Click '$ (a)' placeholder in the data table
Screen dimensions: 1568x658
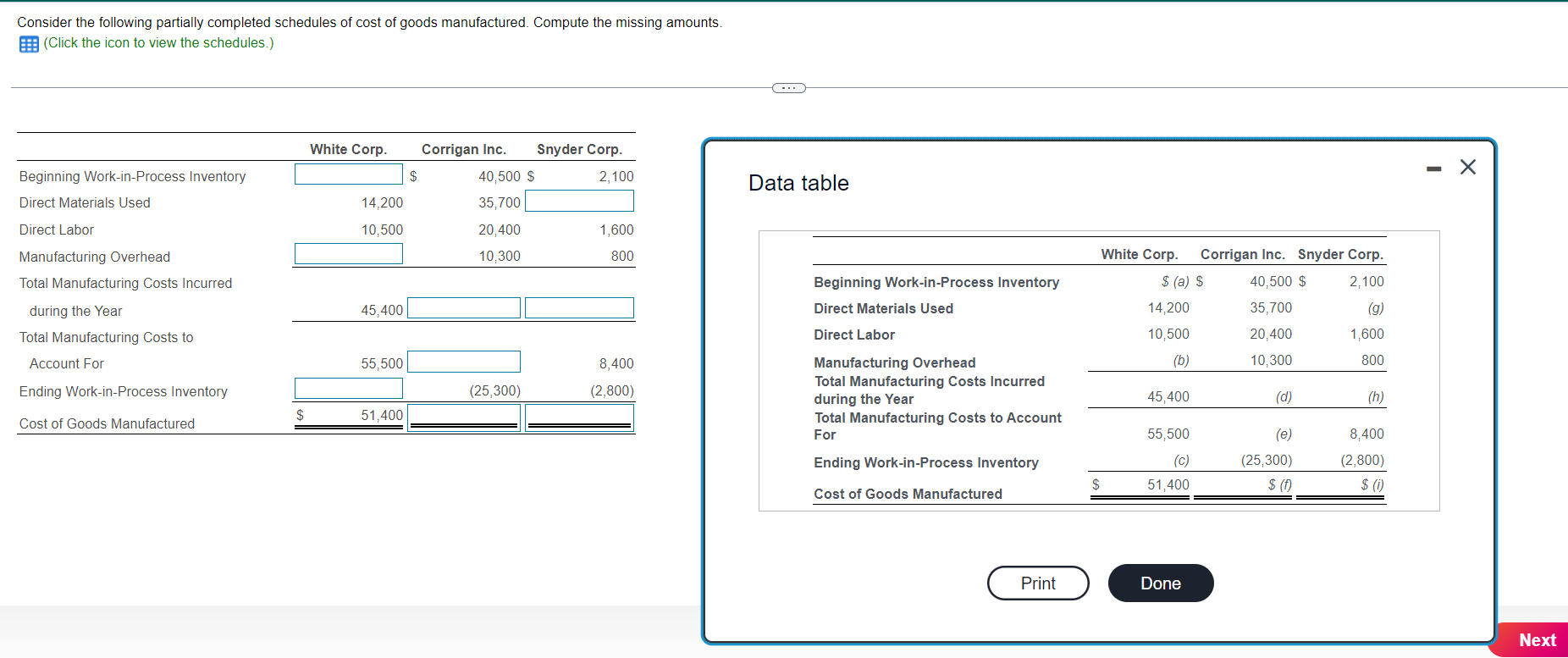[x=1175, y=282]
